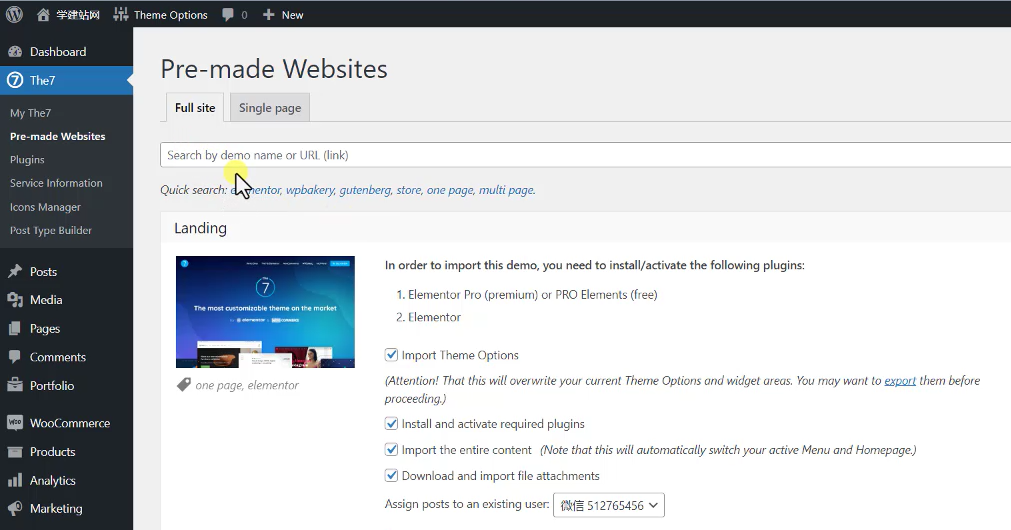Open WooCommerce menu label
Screen dimensions: 1011x530
(70, 423)
